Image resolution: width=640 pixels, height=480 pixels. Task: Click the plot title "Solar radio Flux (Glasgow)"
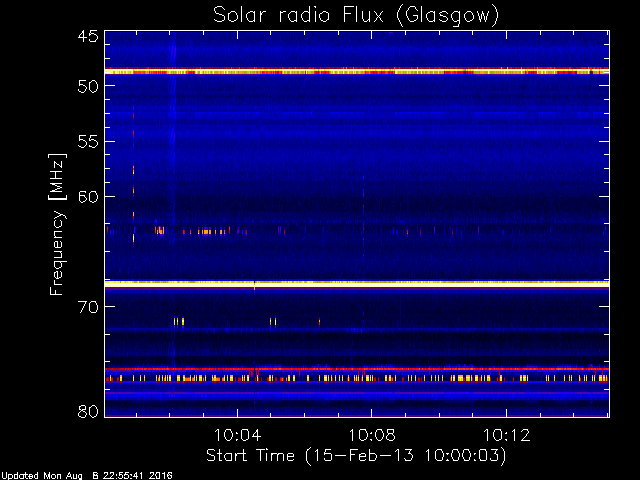coord(356,16)
